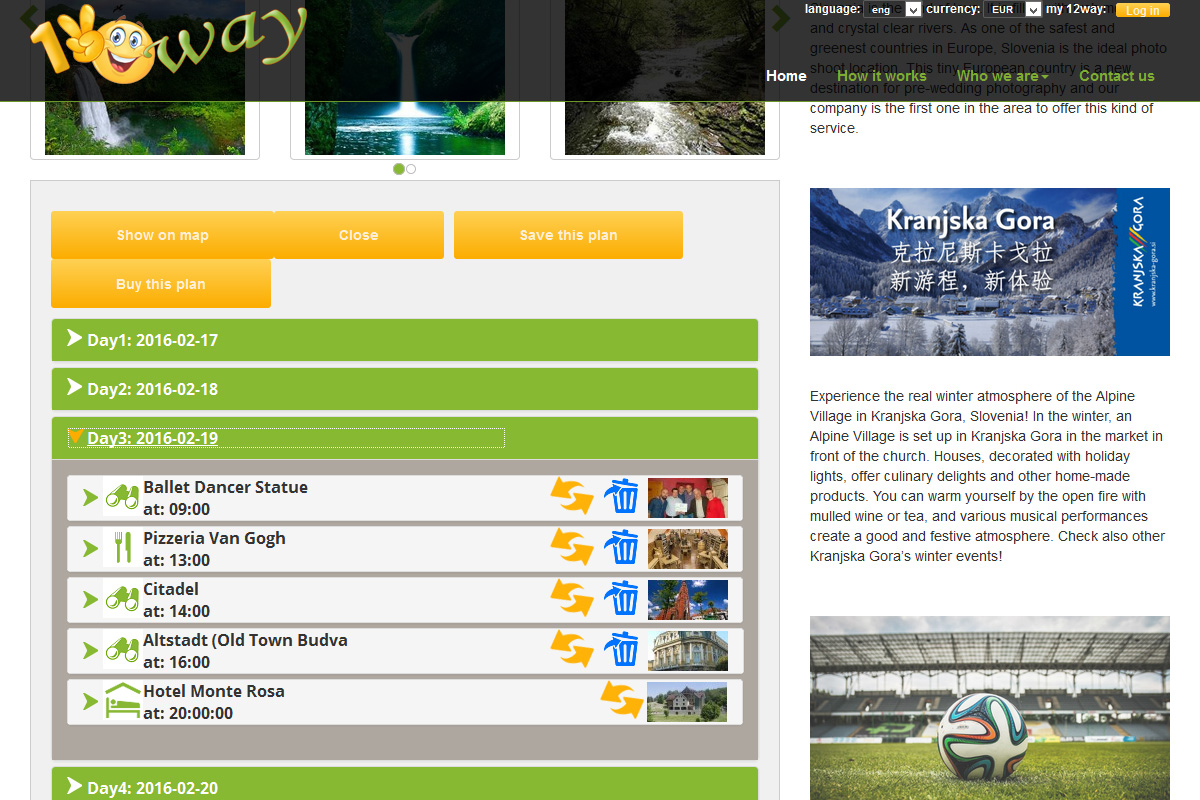Go to Home in navigation
Image resolution: width=1200 pixels, height=800 pixels.
pyautogui.click(x=786, y=76)
